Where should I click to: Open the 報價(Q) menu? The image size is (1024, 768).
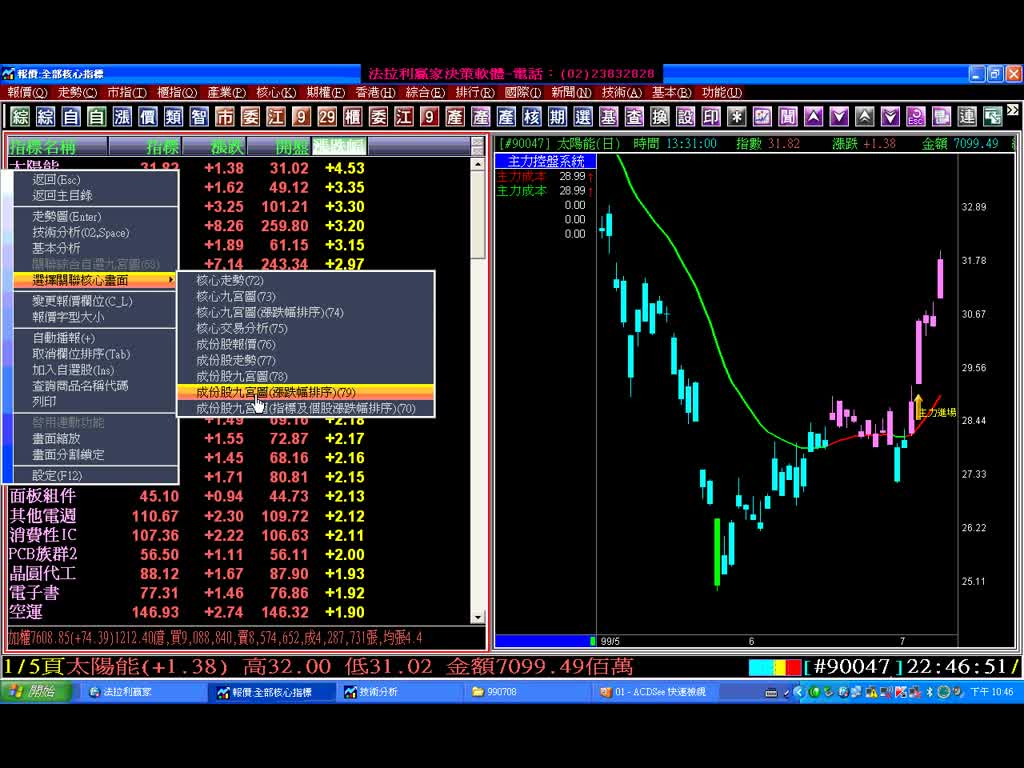[x=27, y=93]
